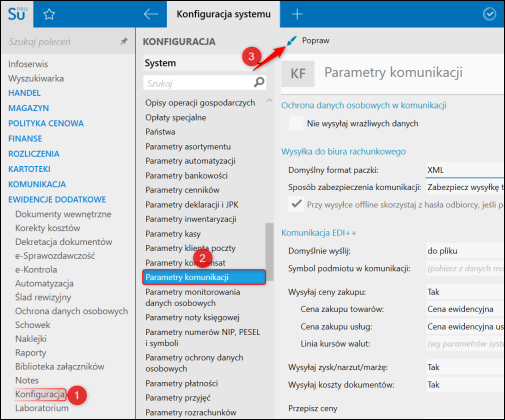Screen dimensions: 505x420
Task: Enable Nie wysyłaj wrażliwych danych checkbox
Action: [296, 123]
